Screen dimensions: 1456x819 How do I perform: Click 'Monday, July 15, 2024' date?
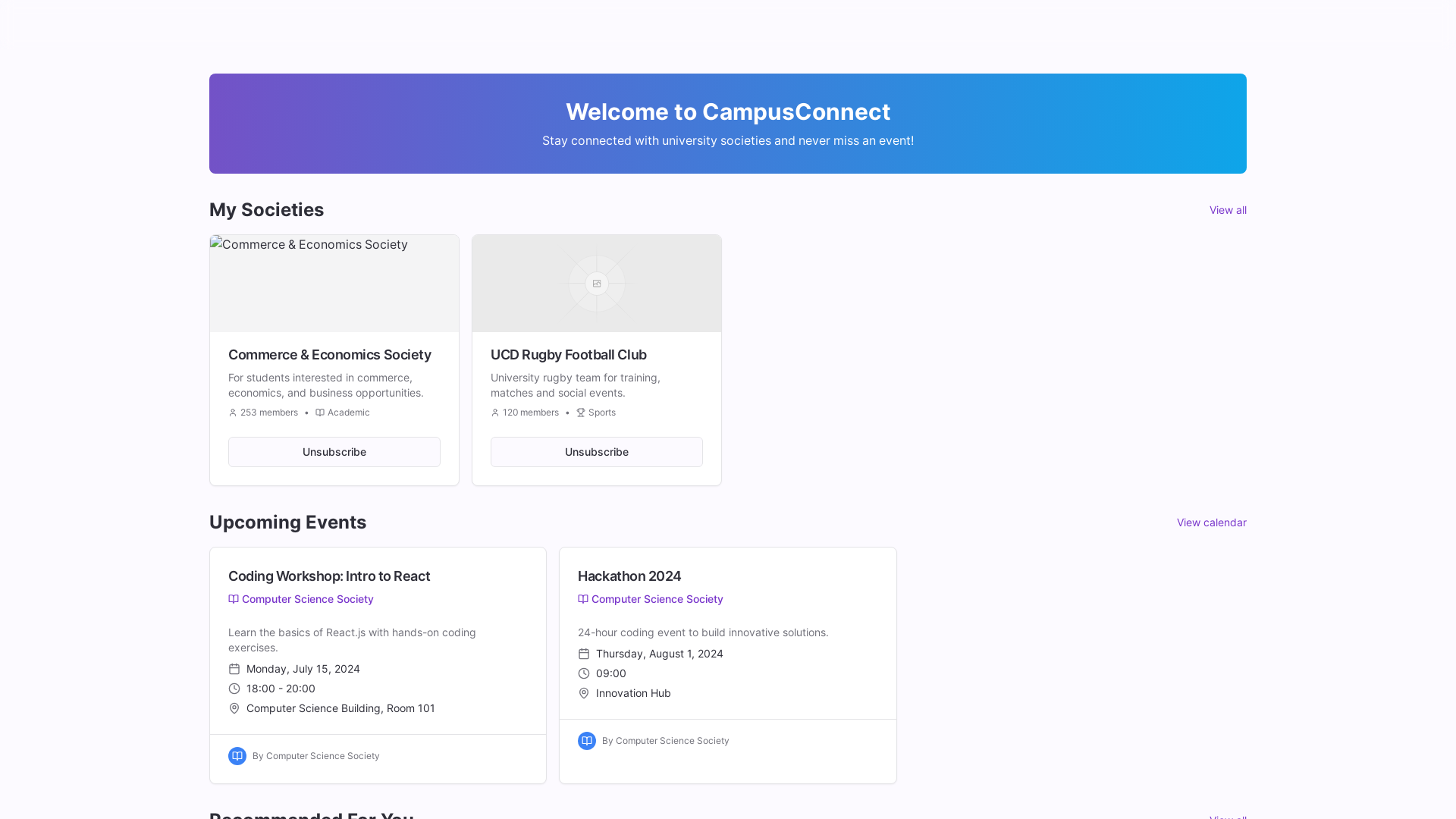tap(303, 669)
